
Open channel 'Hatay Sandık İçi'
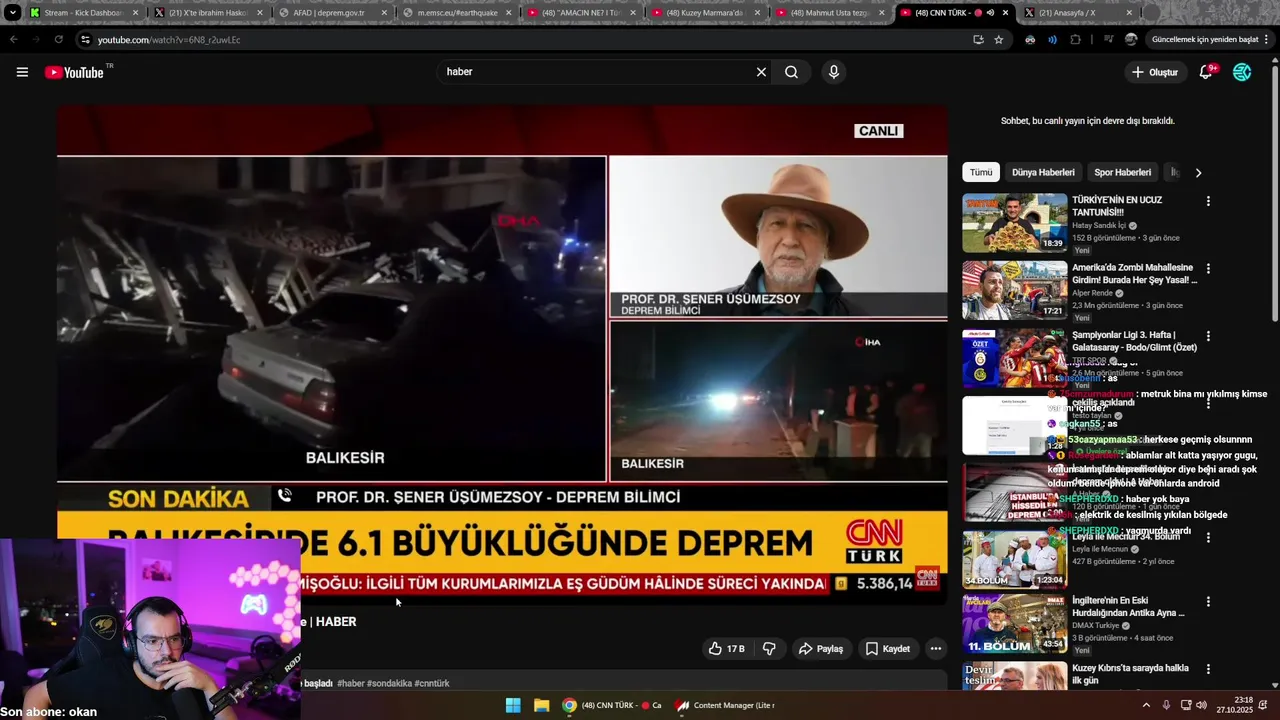click(x=1100, y=226)
